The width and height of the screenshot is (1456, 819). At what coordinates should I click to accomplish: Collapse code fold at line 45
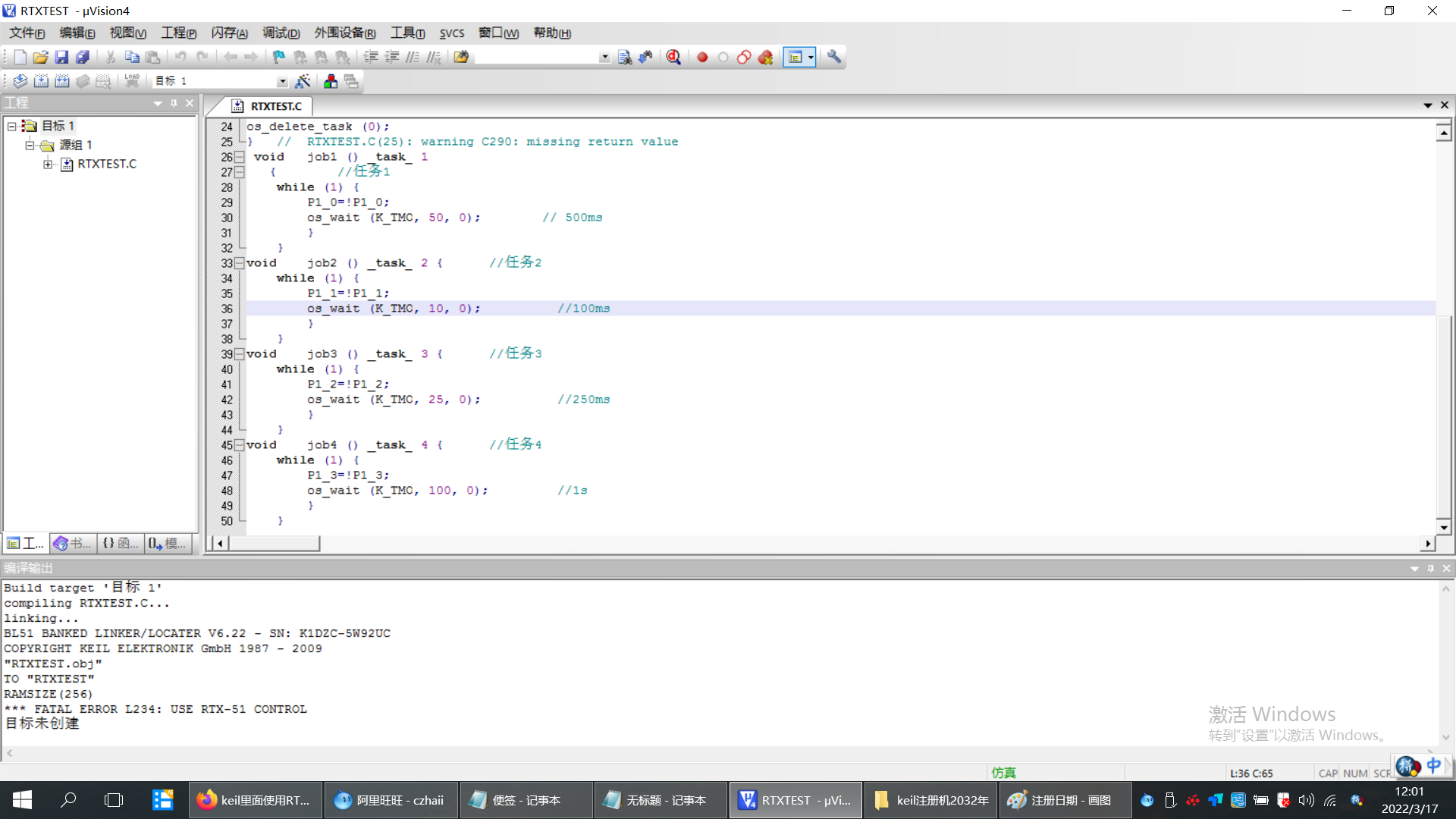click(x=240, y=445)
